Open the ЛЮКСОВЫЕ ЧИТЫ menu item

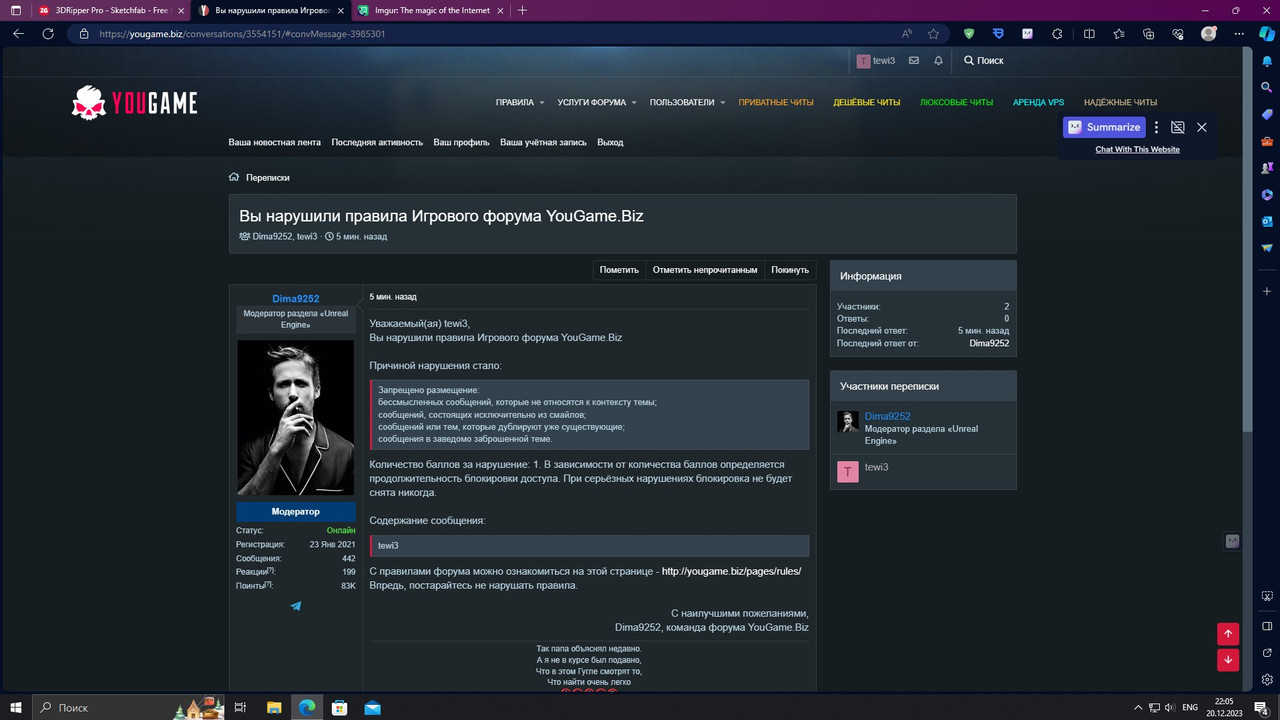[957, 102]
